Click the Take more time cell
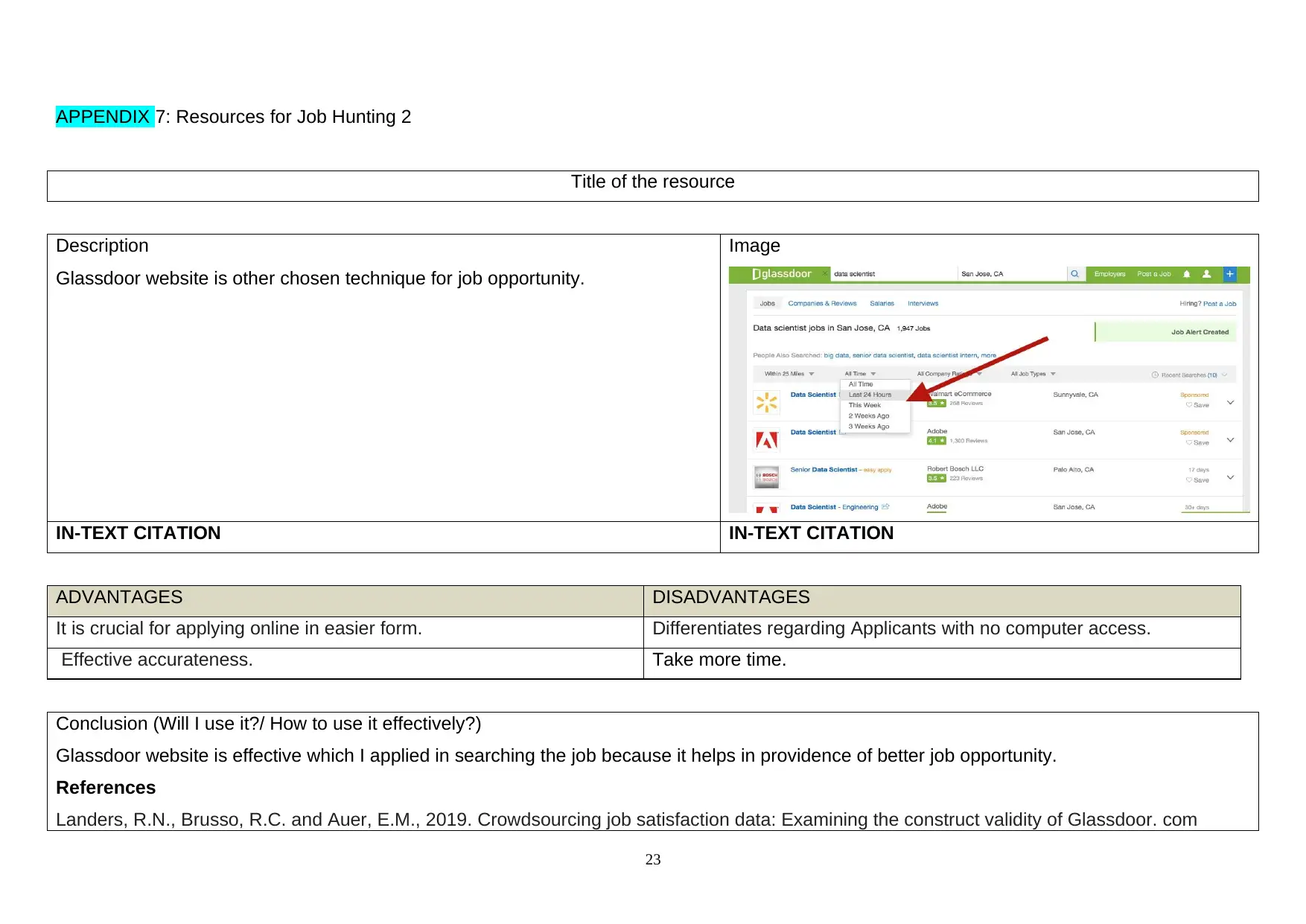This screenshot has height=924, width=1306. tap(941, 663)
